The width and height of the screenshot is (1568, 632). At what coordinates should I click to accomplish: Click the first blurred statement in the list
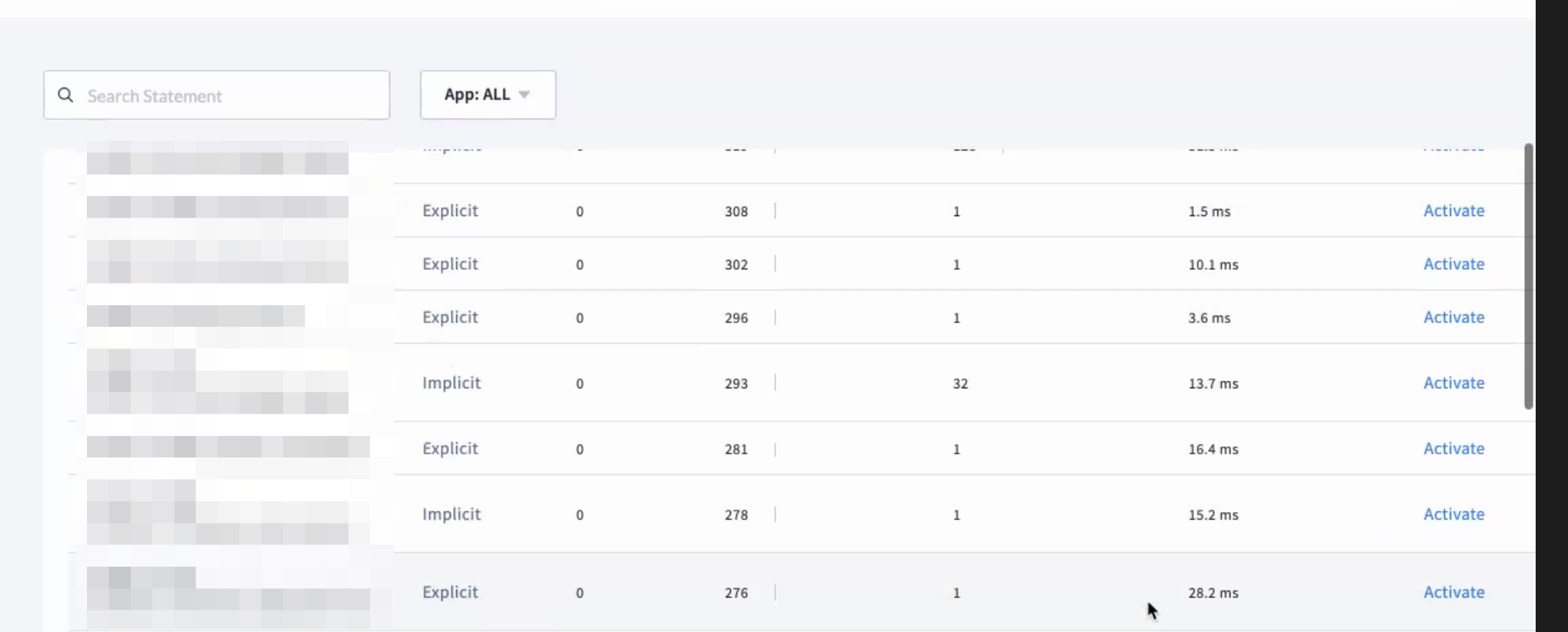[217, 161]
